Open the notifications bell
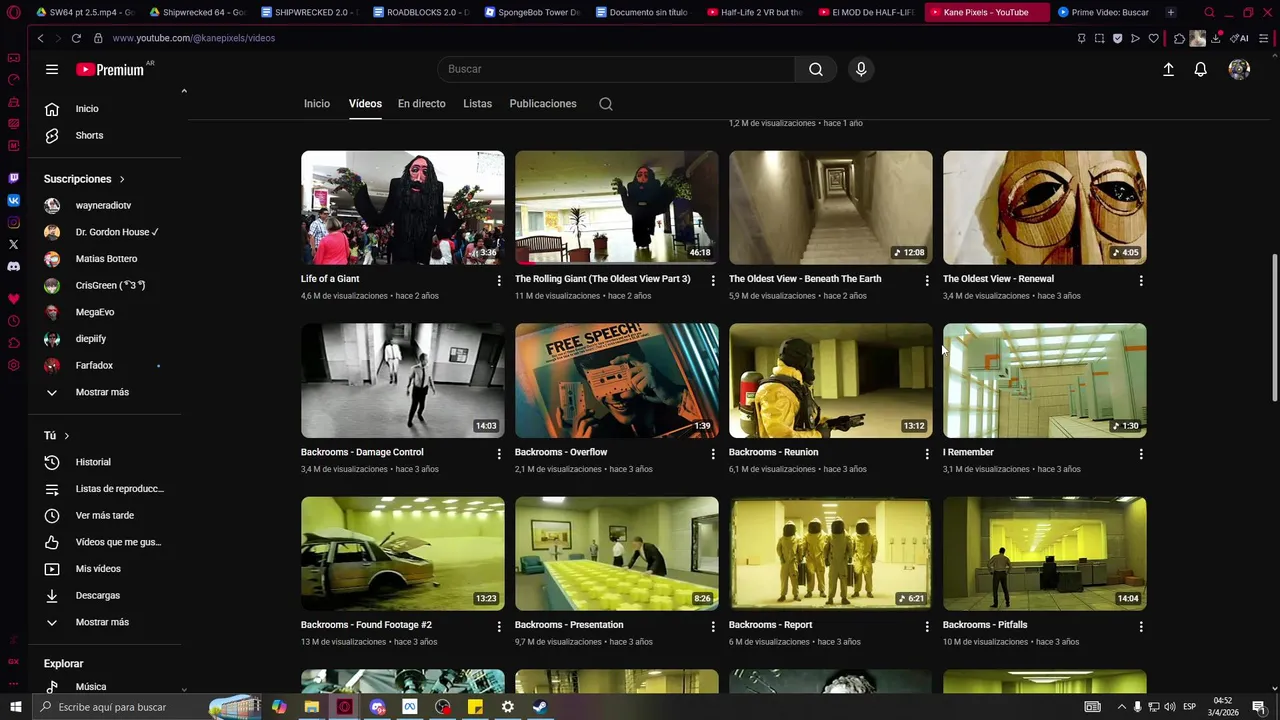This screenshot has width=1280, height=720. pyautogui.click(x=1201, y=69)
